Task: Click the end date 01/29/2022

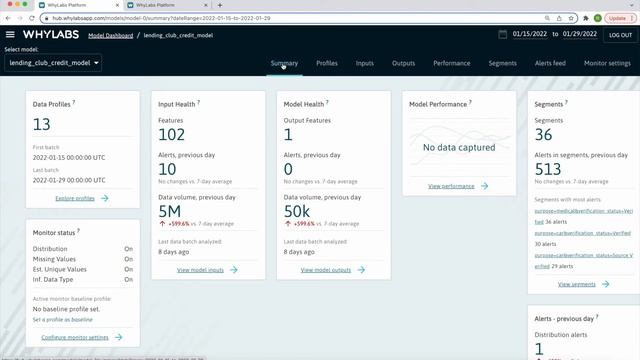Action: pyautogui.click(x=580, y=34)
